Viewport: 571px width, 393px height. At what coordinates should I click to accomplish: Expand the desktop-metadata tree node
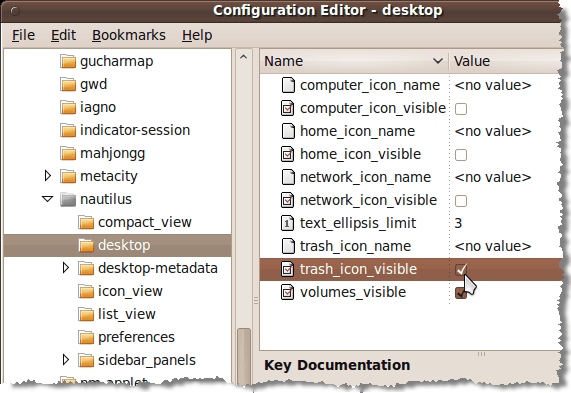pos(66,268)
